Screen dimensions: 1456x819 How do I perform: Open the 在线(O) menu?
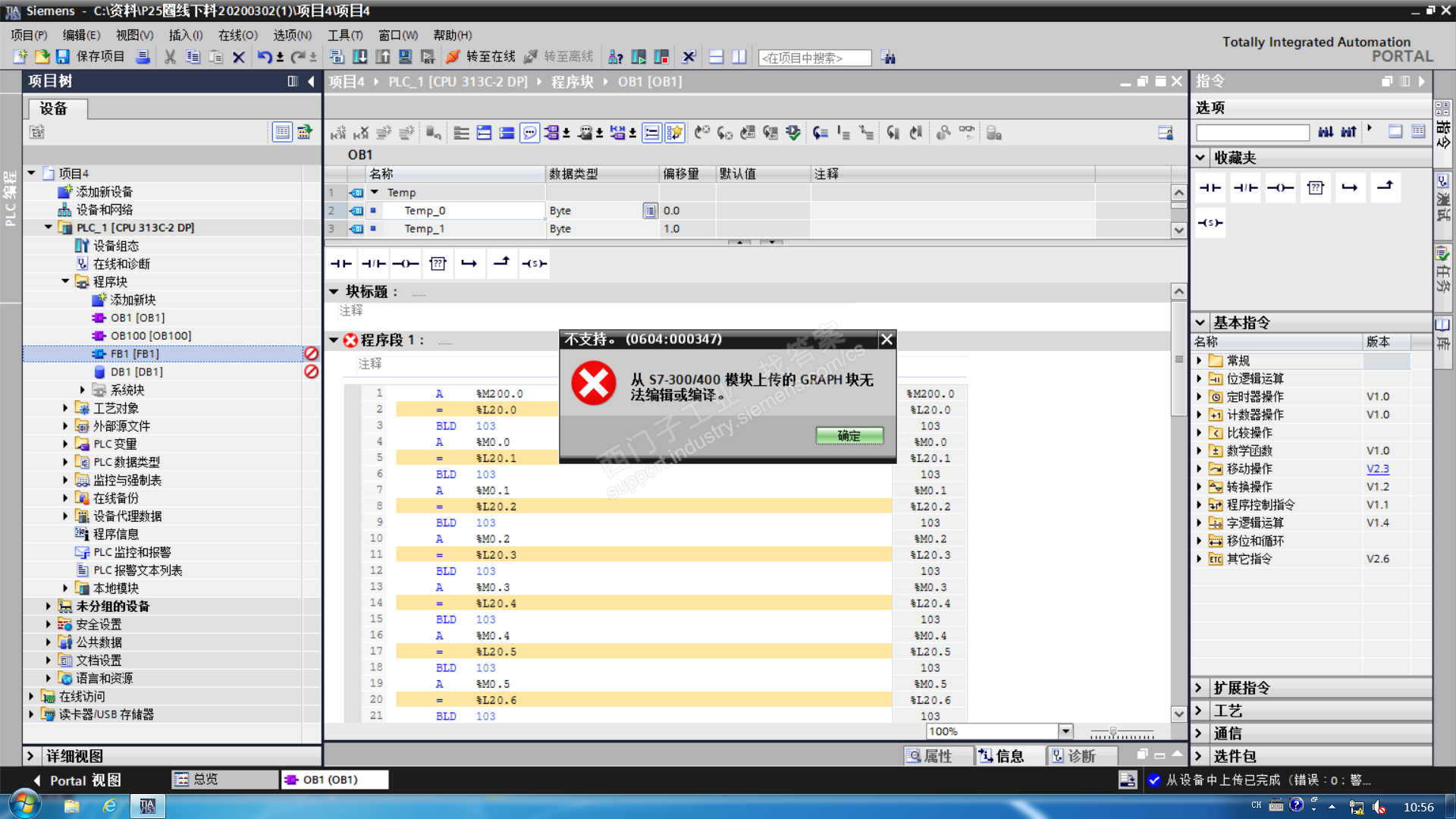(237, 35)
